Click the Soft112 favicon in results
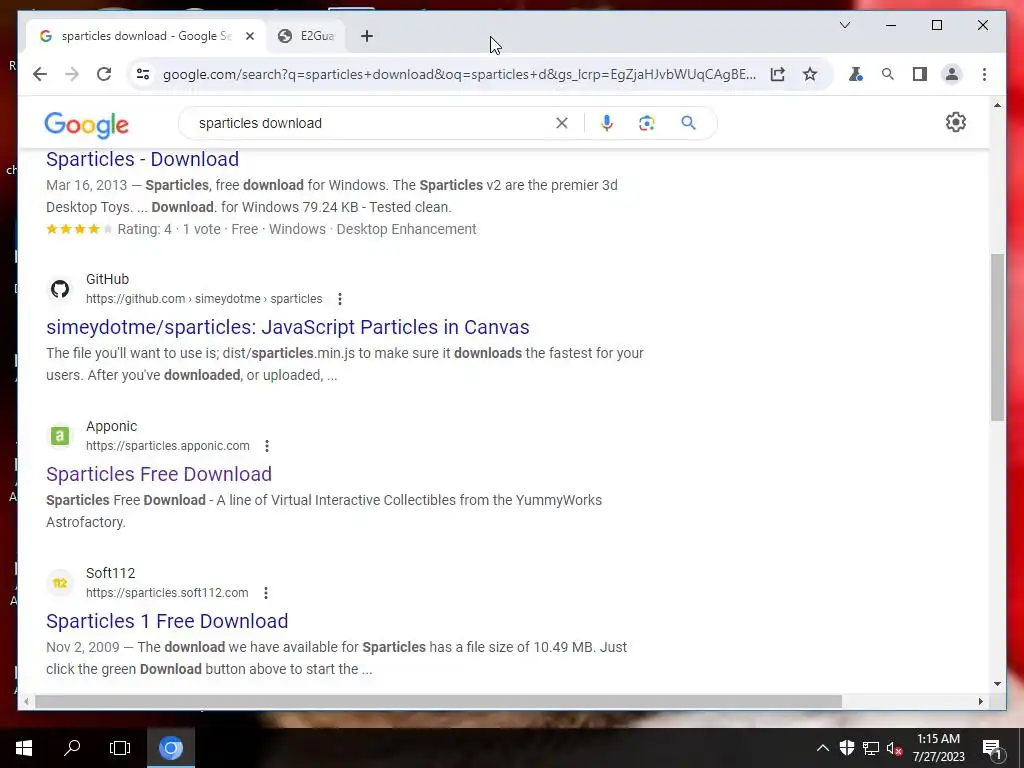 click(x=60, y=583)
